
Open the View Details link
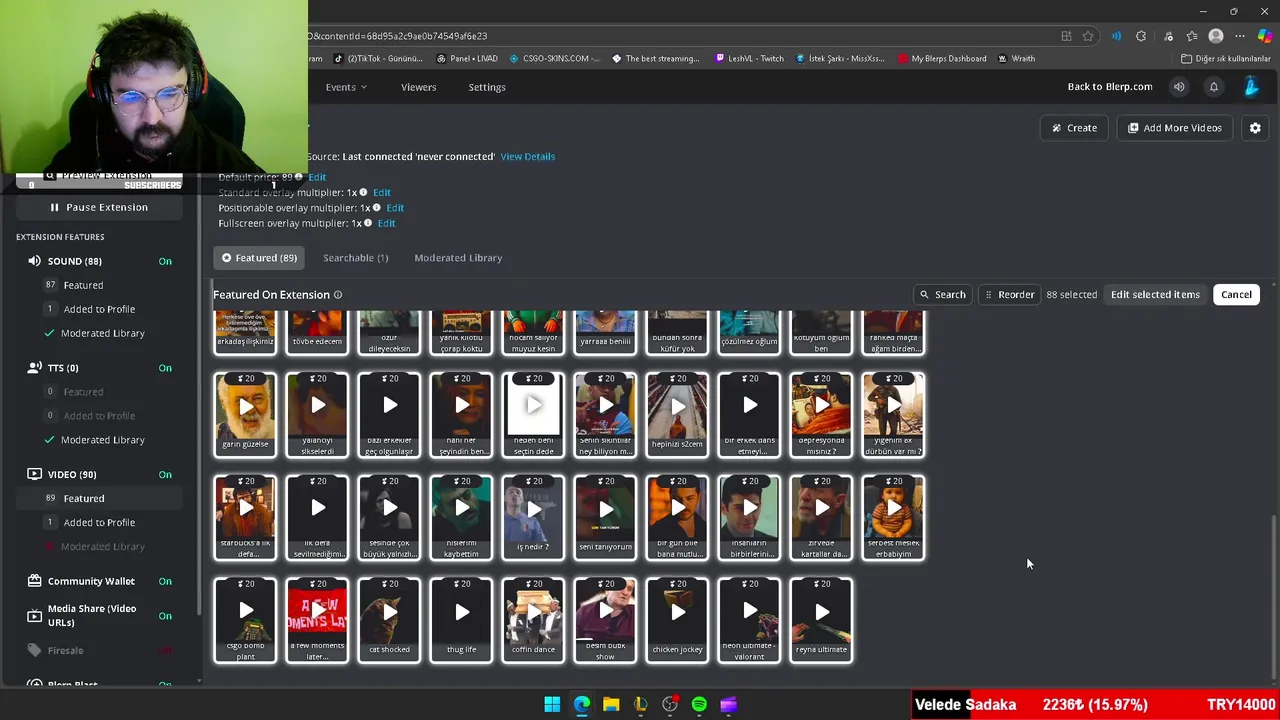point(528,157)
